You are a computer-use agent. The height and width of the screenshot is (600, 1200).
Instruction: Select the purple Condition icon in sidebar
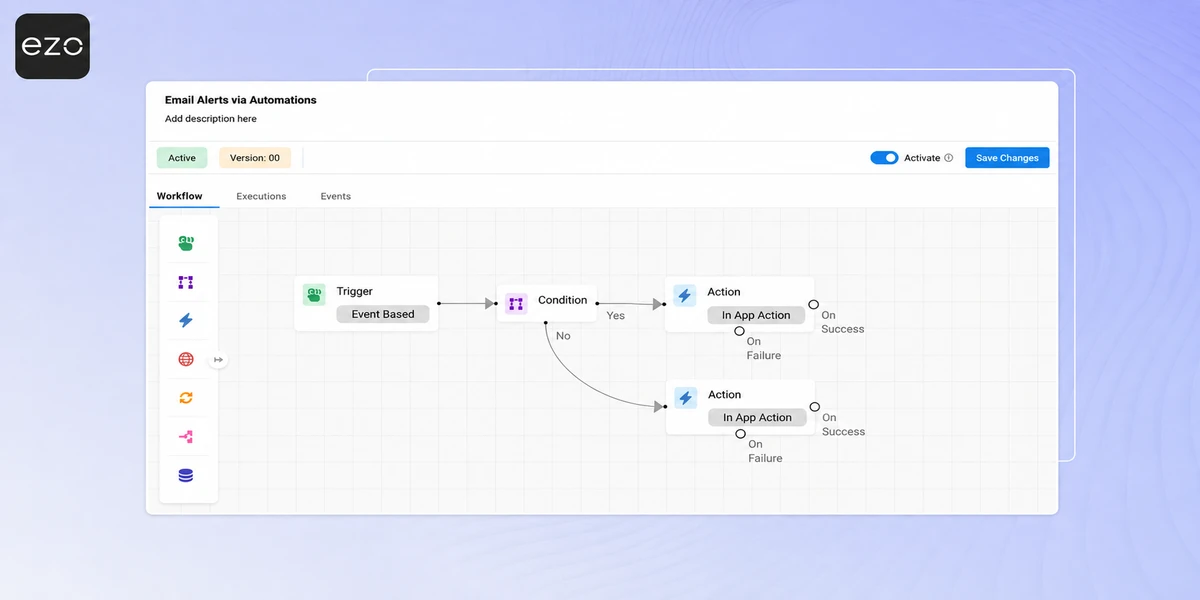186,282
